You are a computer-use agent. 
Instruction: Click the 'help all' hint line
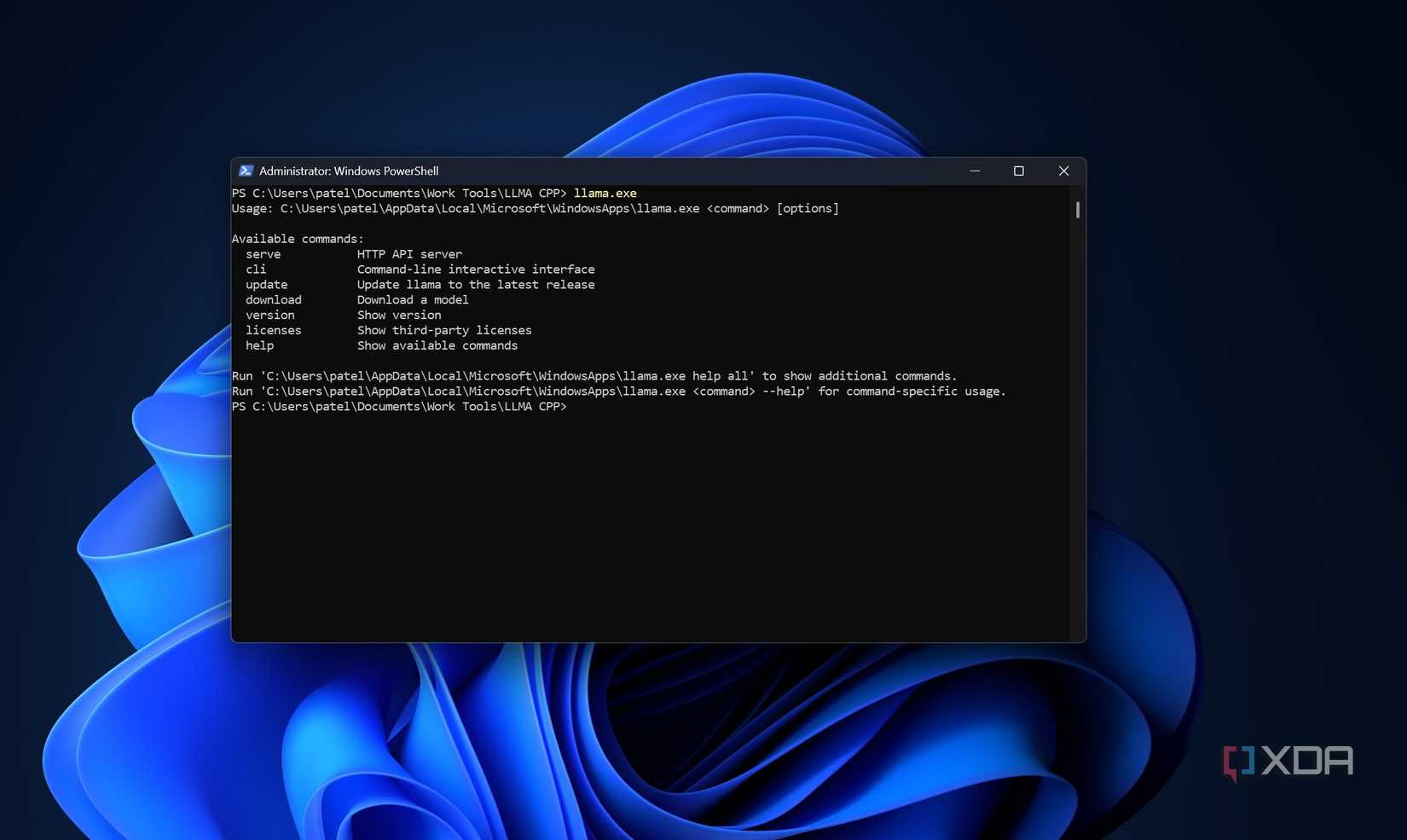(594, 376)
